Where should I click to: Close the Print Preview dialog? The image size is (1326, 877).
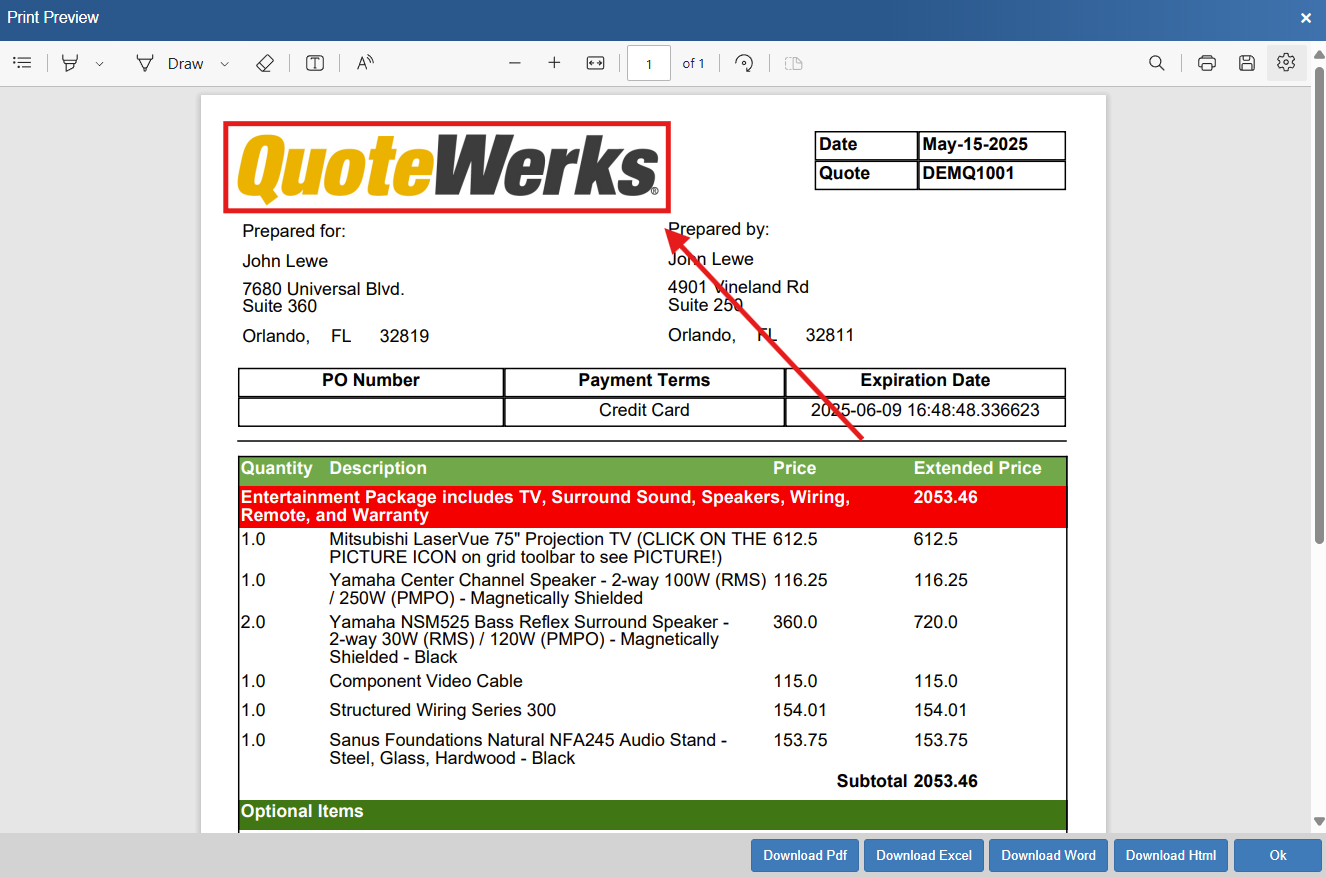(1306, 18)
